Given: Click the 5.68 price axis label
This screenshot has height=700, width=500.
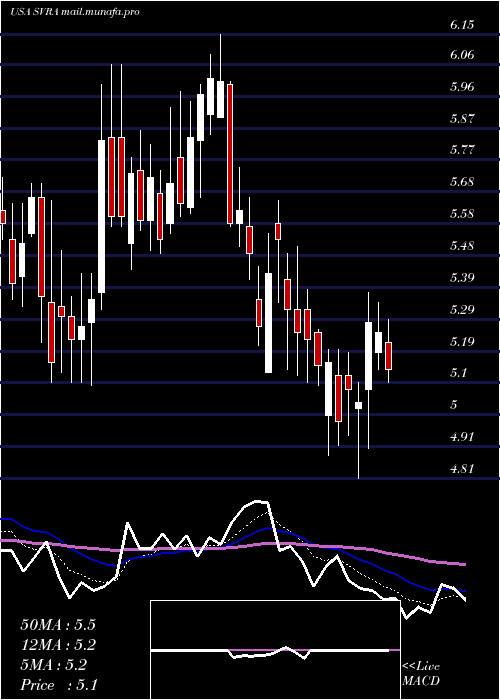Looking at the screenshot, I should (x=462, y=182).
